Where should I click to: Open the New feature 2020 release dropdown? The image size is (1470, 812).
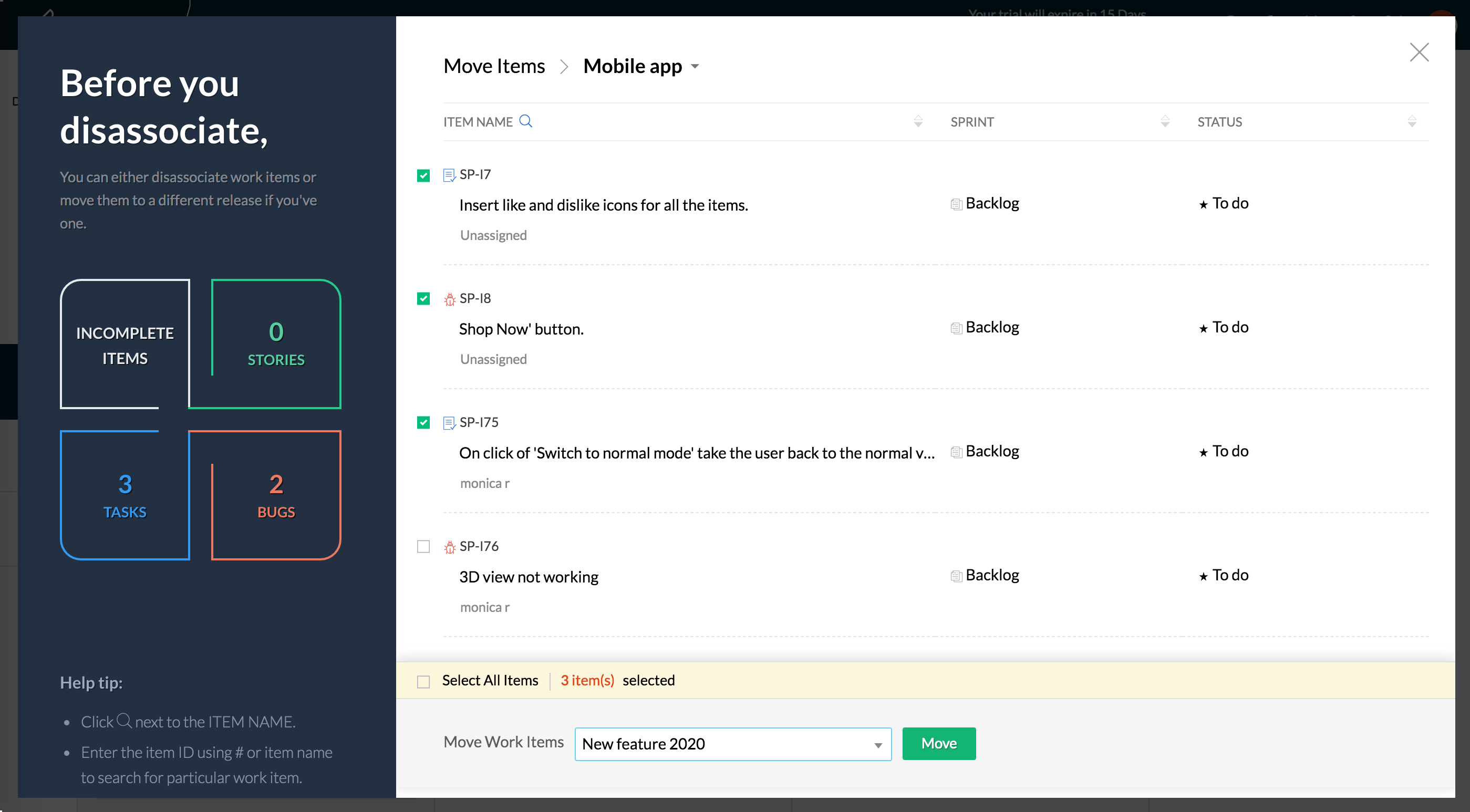point(733,744)
